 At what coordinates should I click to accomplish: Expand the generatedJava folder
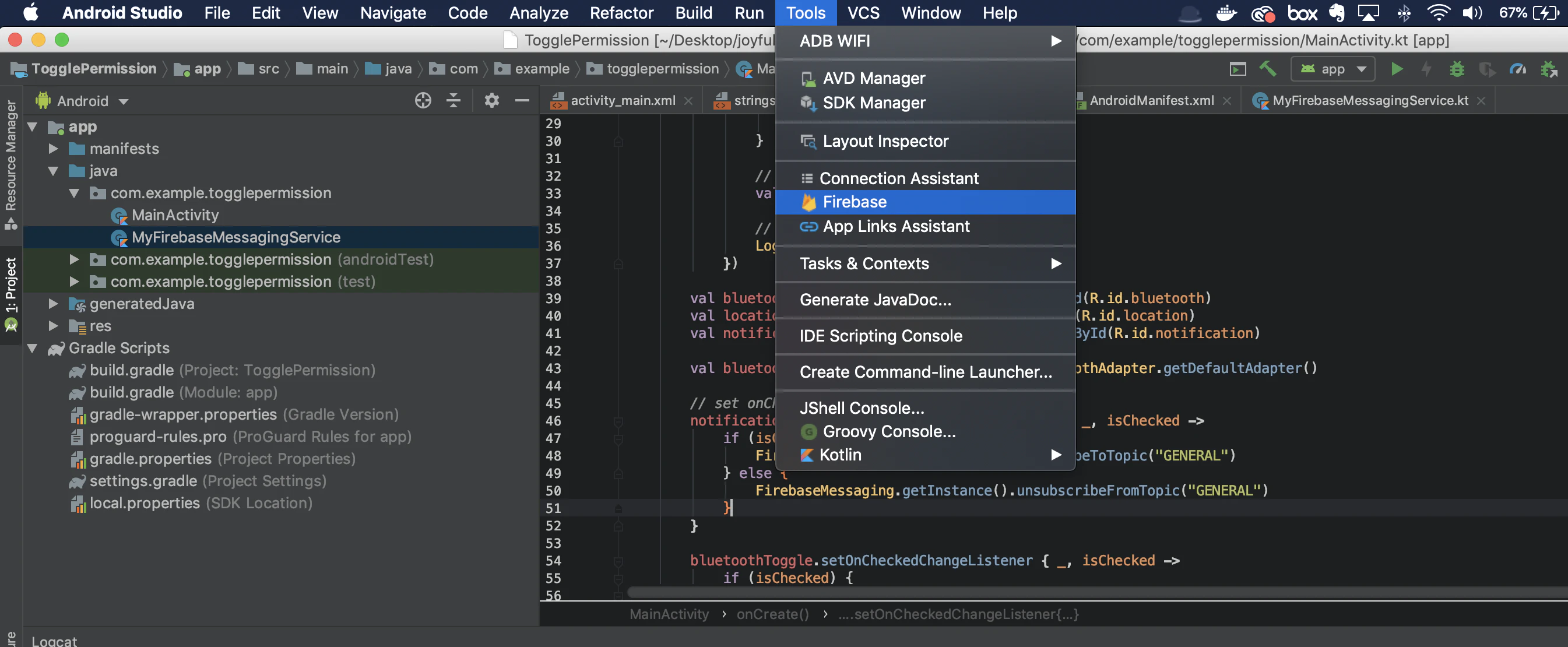click(53, 304)
